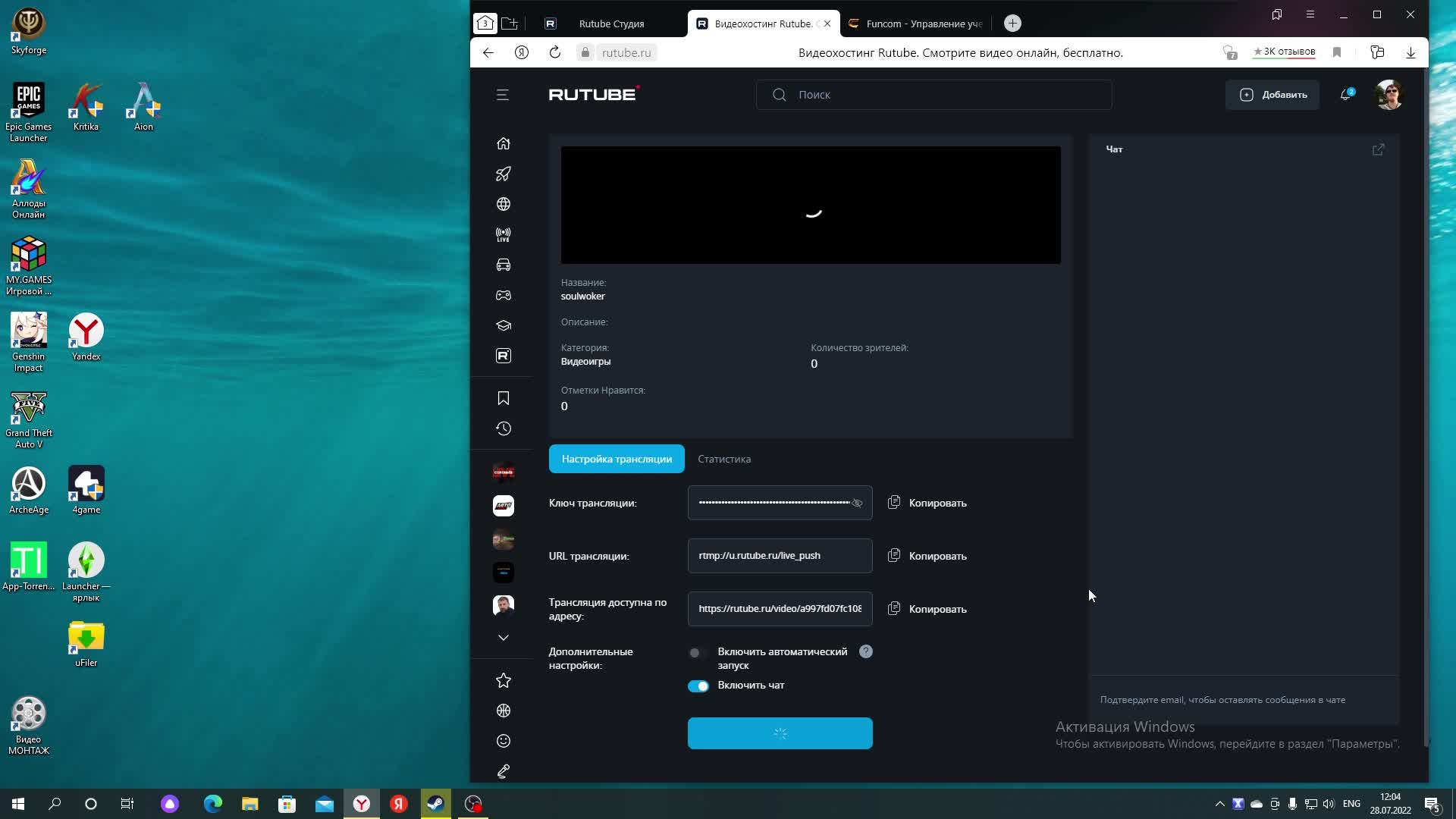1456x819 pixels.
Task: Open the watch history clock icon
Action: (503, 428)
